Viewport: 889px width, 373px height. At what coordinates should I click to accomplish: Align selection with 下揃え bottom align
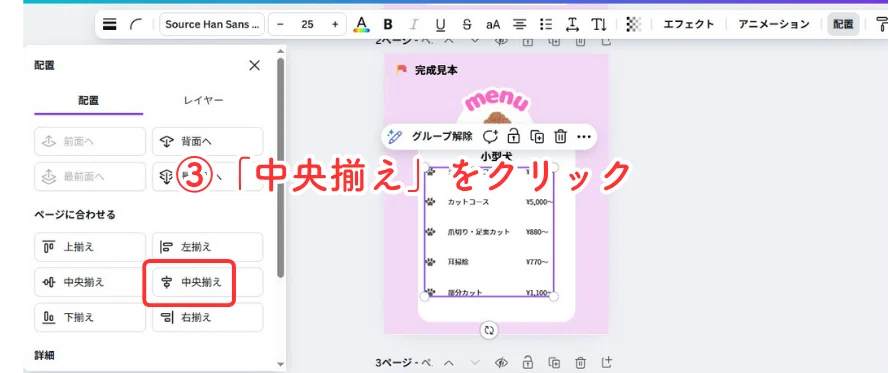click(x=90, y=317)
